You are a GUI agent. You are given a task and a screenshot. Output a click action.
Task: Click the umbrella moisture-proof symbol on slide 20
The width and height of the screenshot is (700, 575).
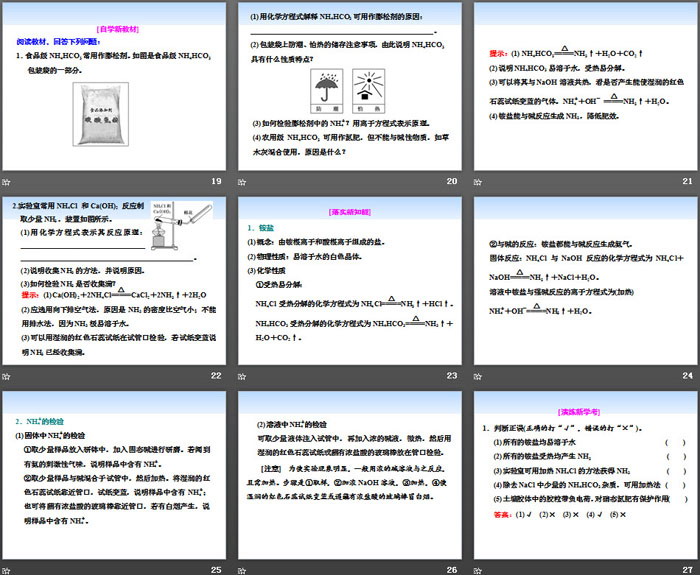point(327,87)
